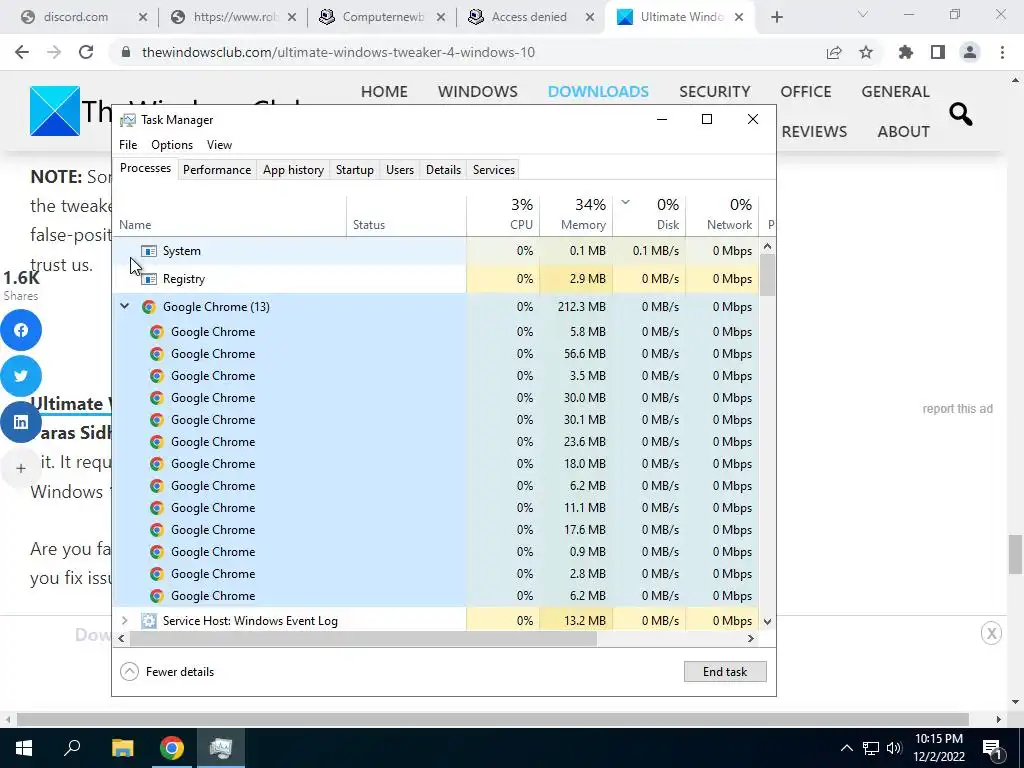Click REVIEWS in site navigation
Screen dimensions: 1024x768
pyautogui.click(x=814, y=131)
